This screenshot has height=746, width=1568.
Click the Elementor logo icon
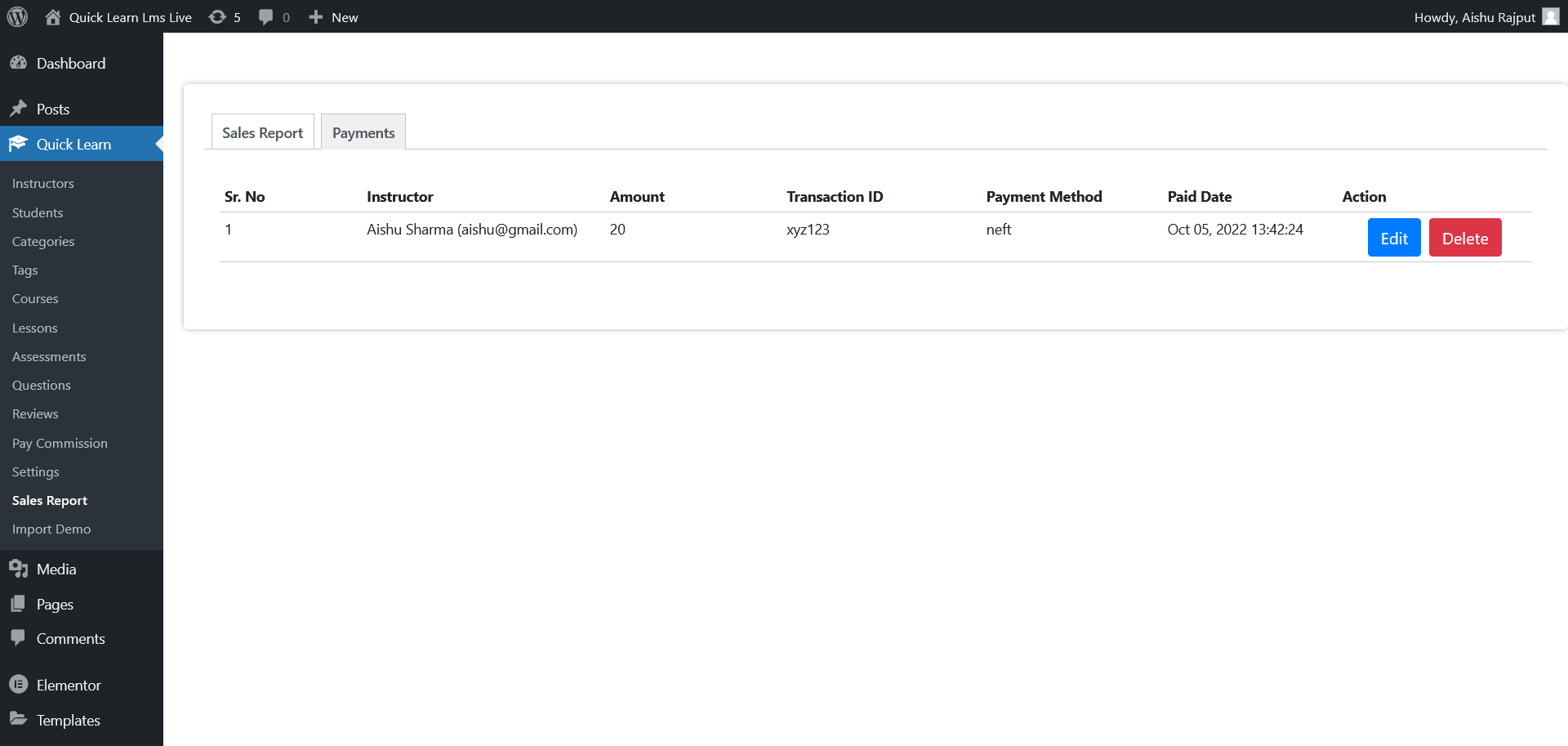19,685
